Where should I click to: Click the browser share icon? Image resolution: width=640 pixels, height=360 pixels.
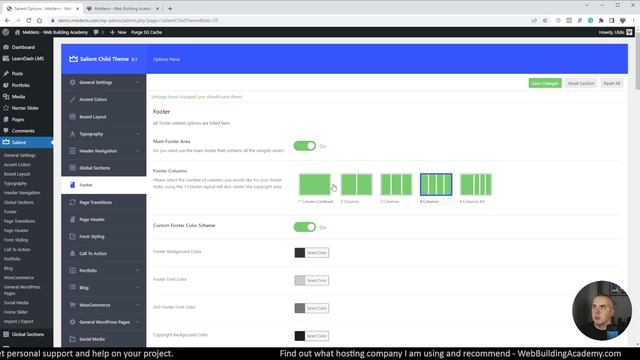[x=534, y=20]
